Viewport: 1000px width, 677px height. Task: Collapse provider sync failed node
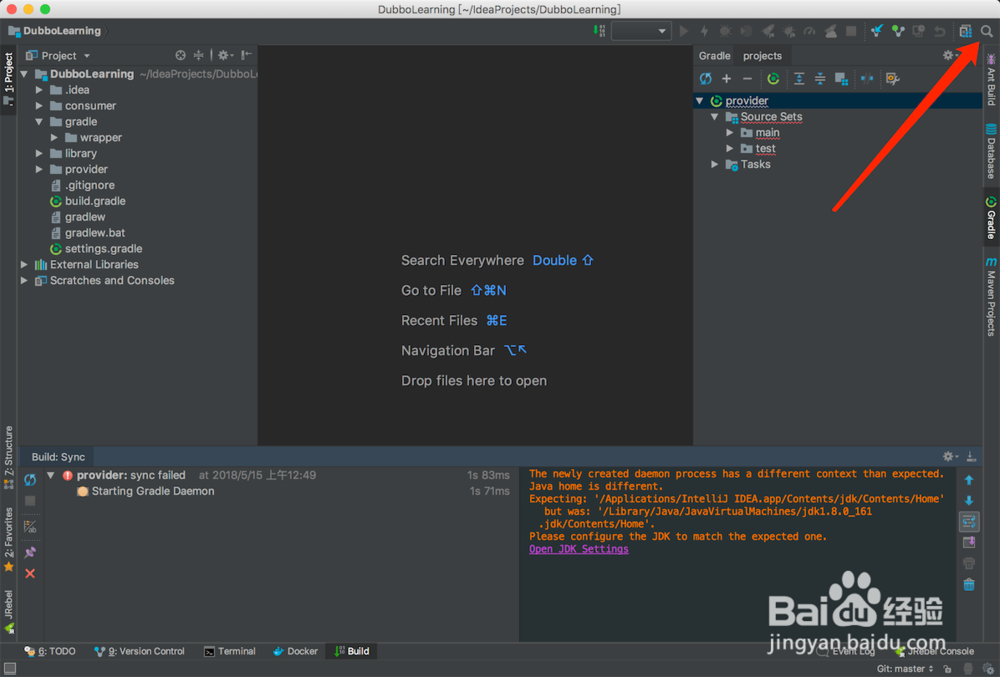51,475
